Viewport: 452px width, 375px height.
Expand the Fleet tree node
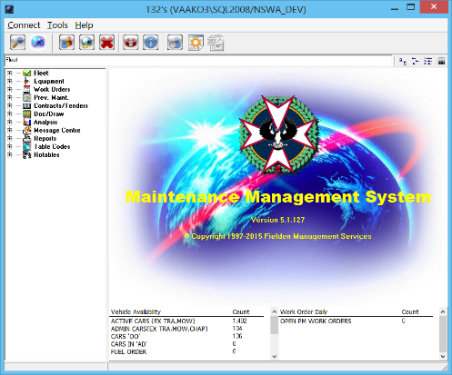click(x=10, y=73)
